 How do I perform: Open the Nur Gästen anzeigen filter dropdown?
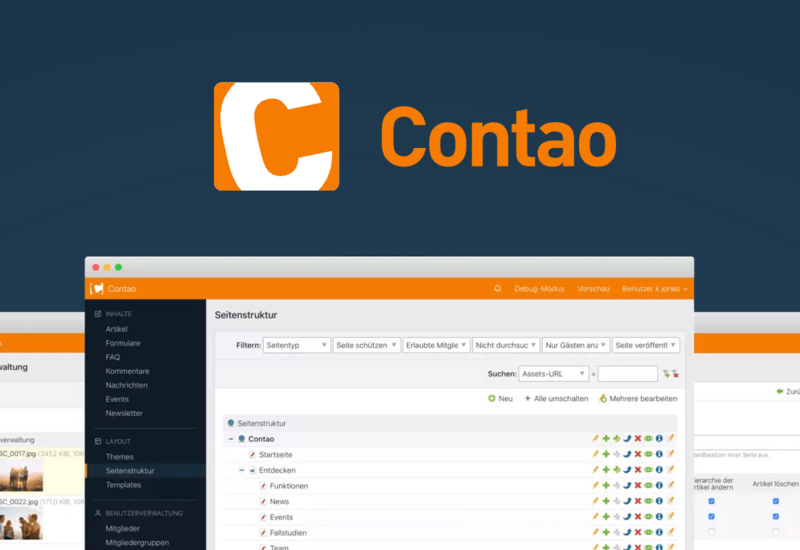(x=576, y=345)
